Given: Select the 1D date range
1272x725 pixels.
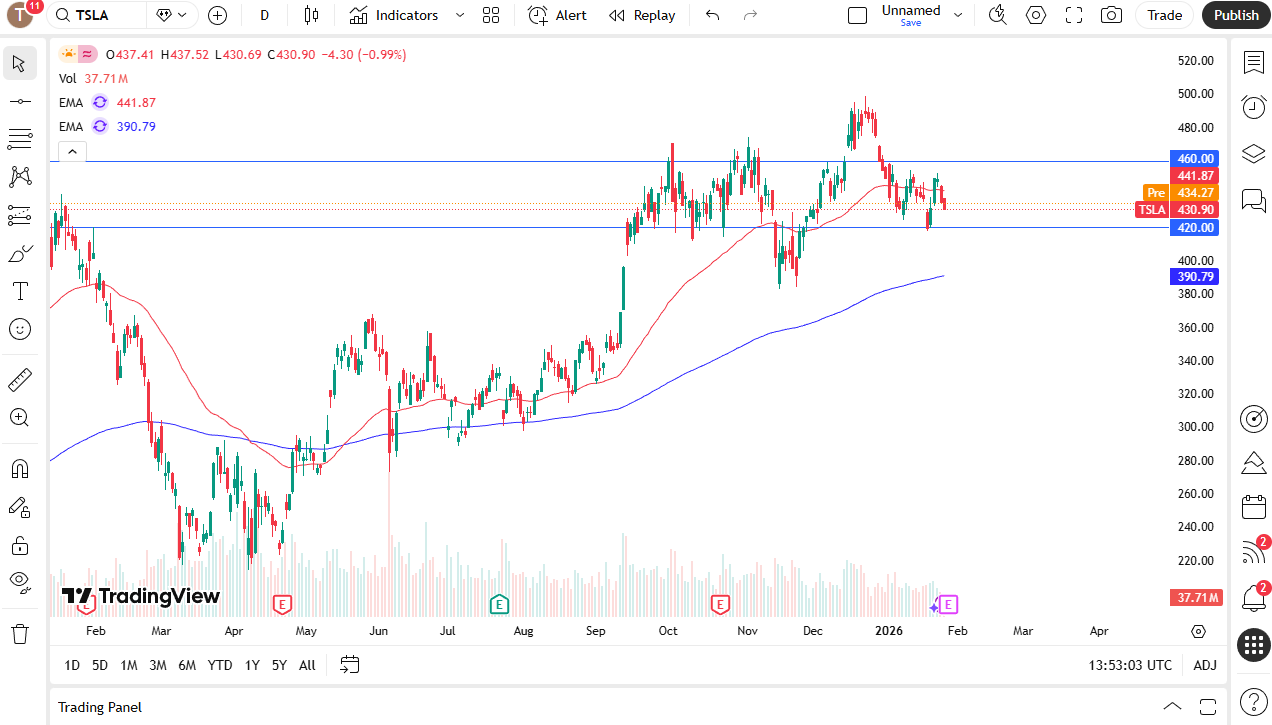Looking at the screenshot, I should (72, 665).
